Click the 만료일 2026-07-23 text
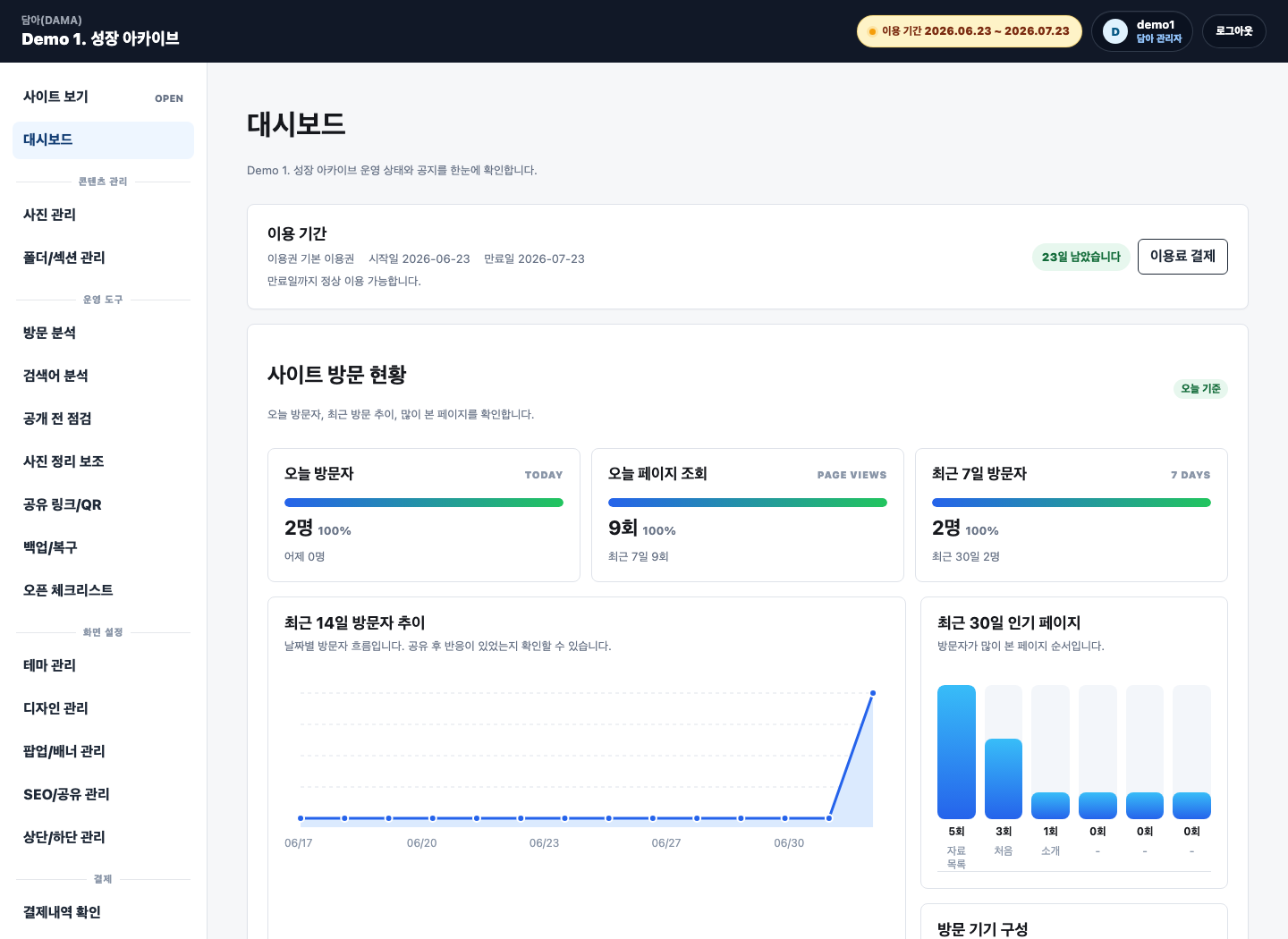The image size is (1288, 939). coord(534,258)
